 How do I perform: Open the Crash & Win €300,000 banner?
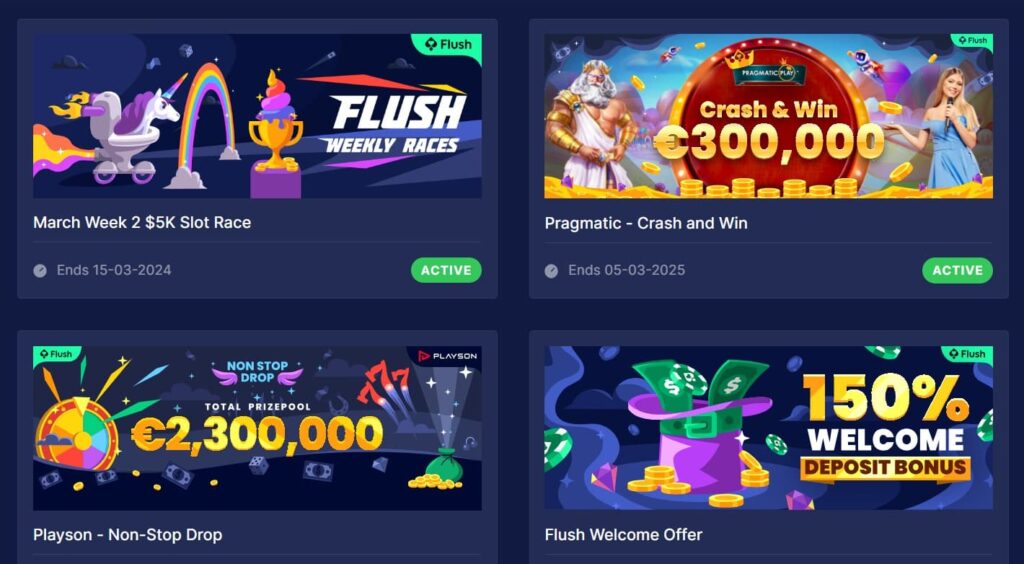(769, 116)
